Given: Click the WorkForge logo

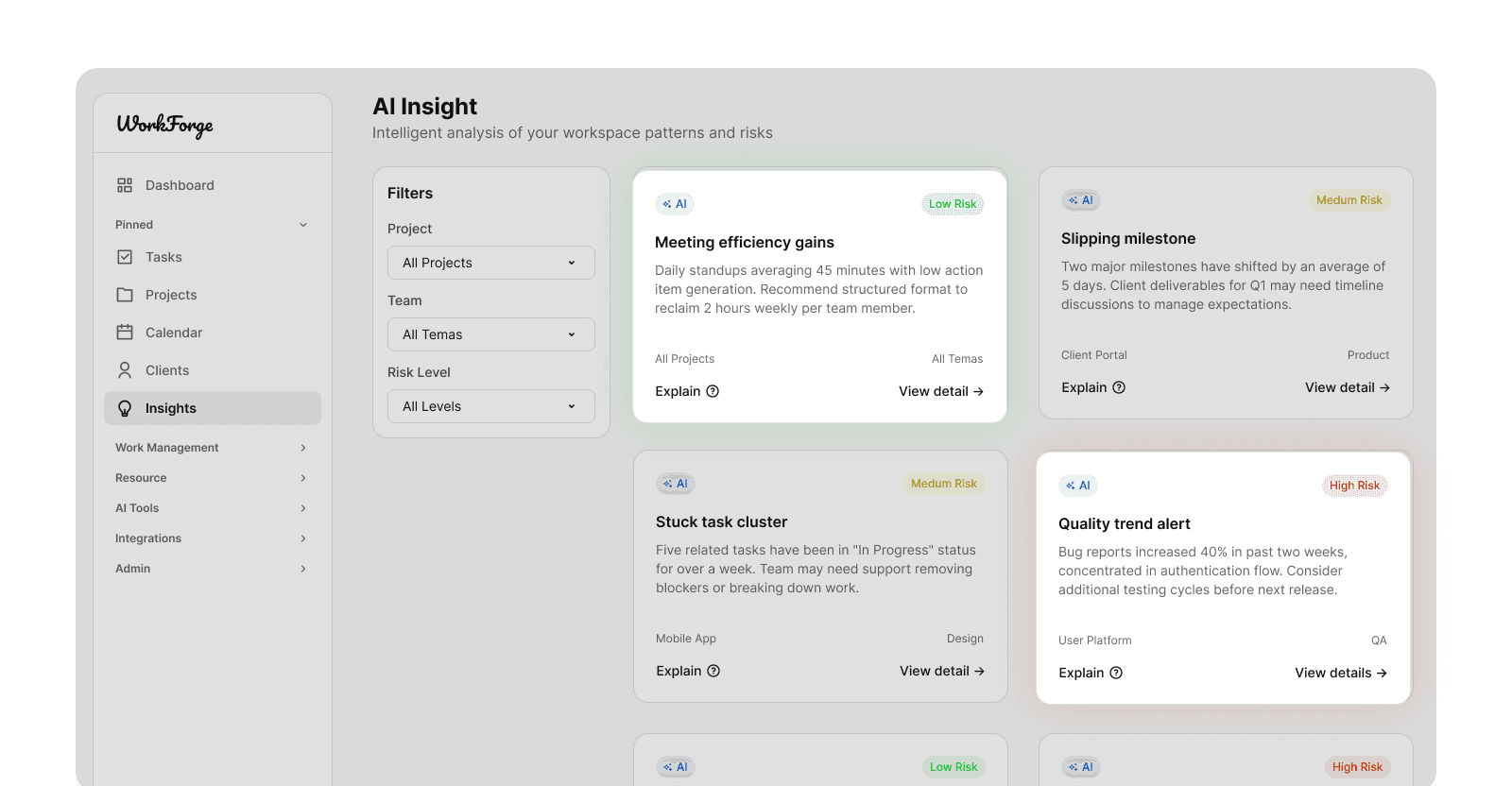Looking at the screenshot, I should pos(164,125).
